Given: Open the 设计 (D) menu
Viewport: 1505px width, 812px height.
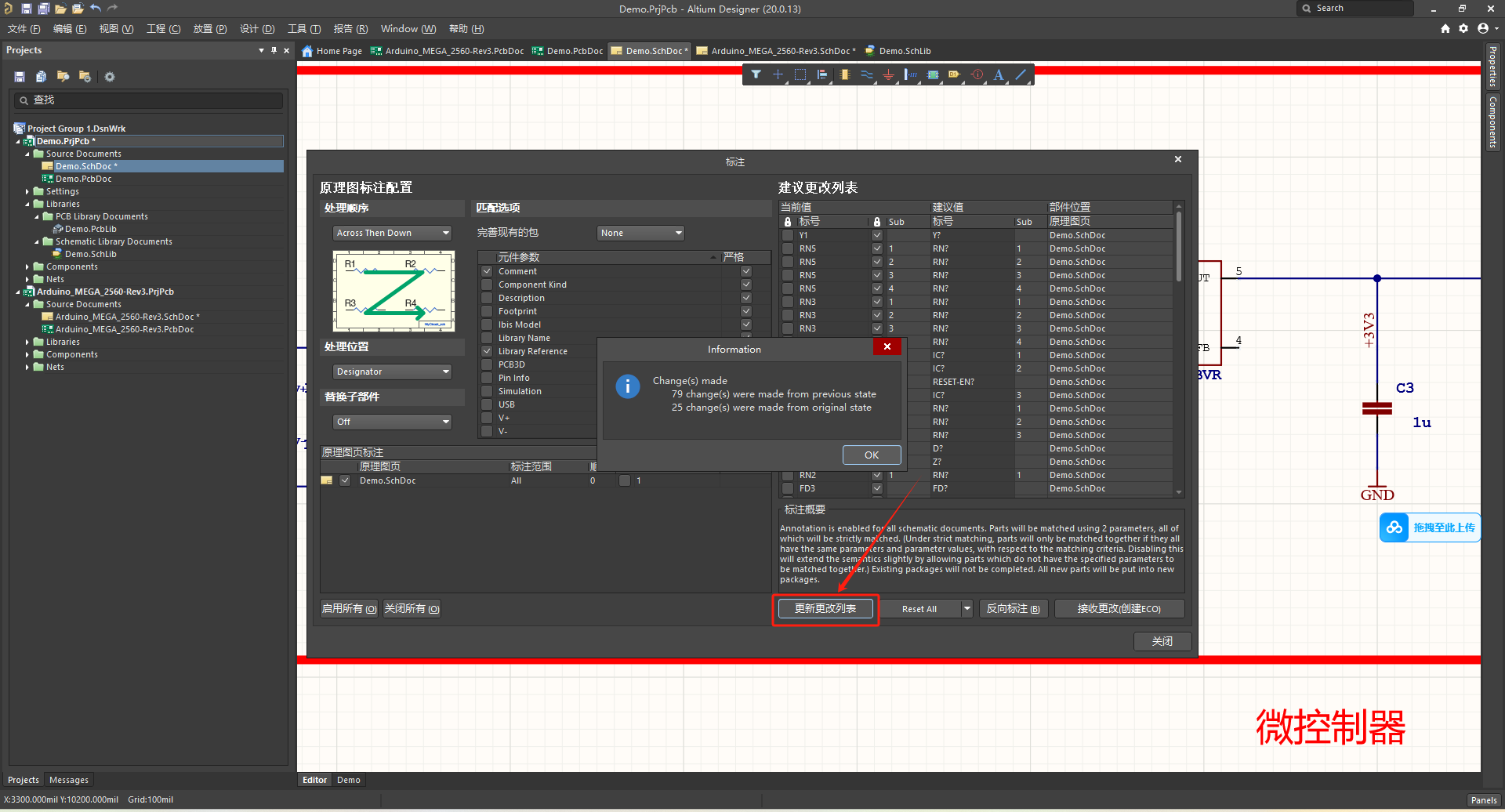Looking at the screenshot, I should [x=257, y=29].
